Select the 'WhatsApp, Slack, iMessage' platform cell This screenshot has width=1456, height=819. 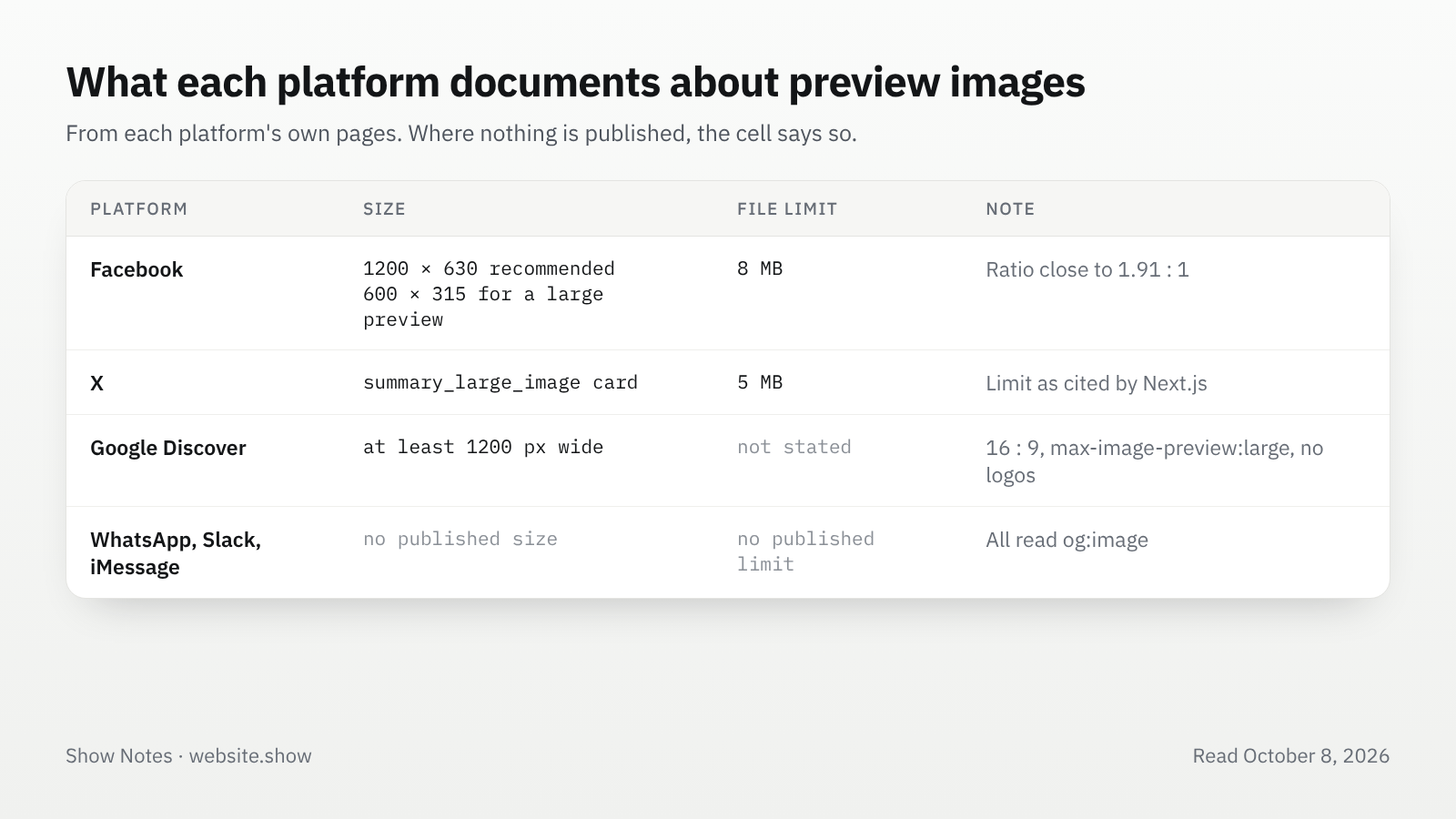[x=176, y=553]
